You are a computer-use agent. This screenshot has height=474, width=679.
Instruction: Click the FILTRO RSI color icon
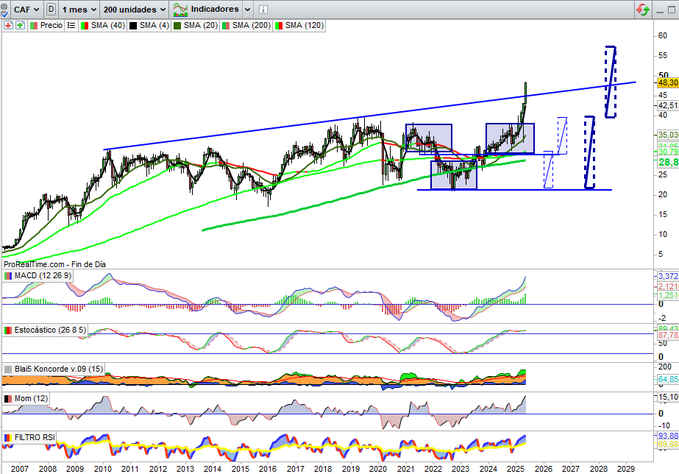pyautogui.click(x=8, y=438)
